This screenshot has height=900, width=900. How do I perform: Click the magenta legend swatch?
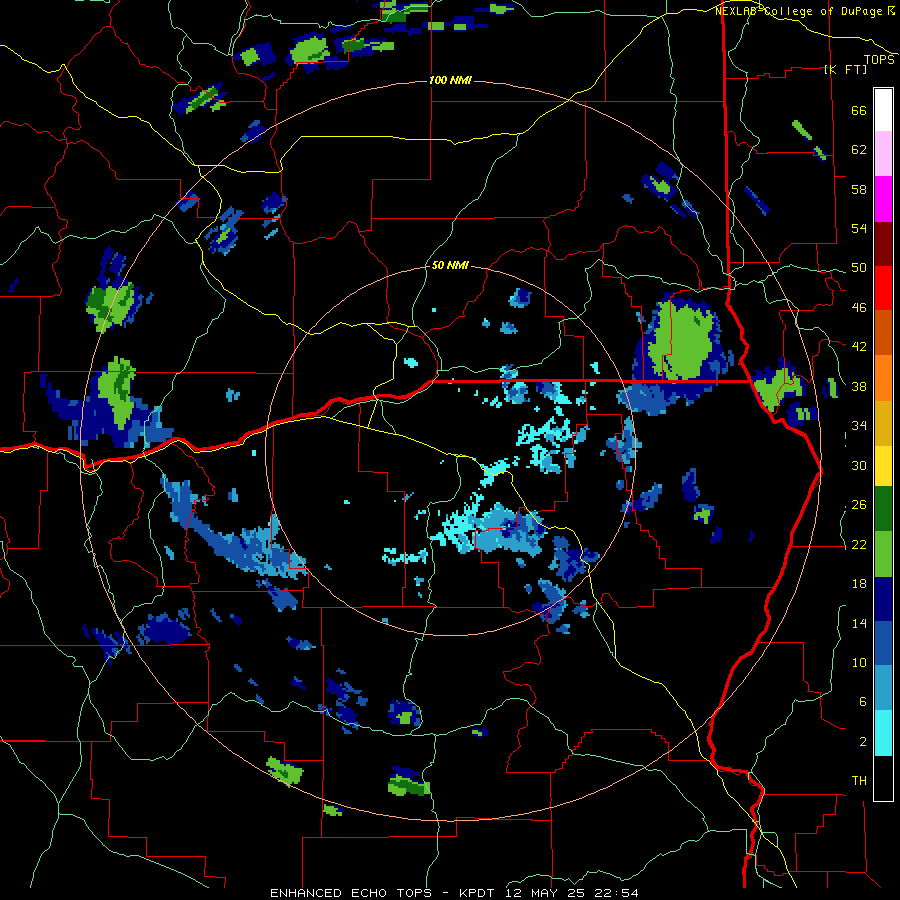tap(883, 199)
